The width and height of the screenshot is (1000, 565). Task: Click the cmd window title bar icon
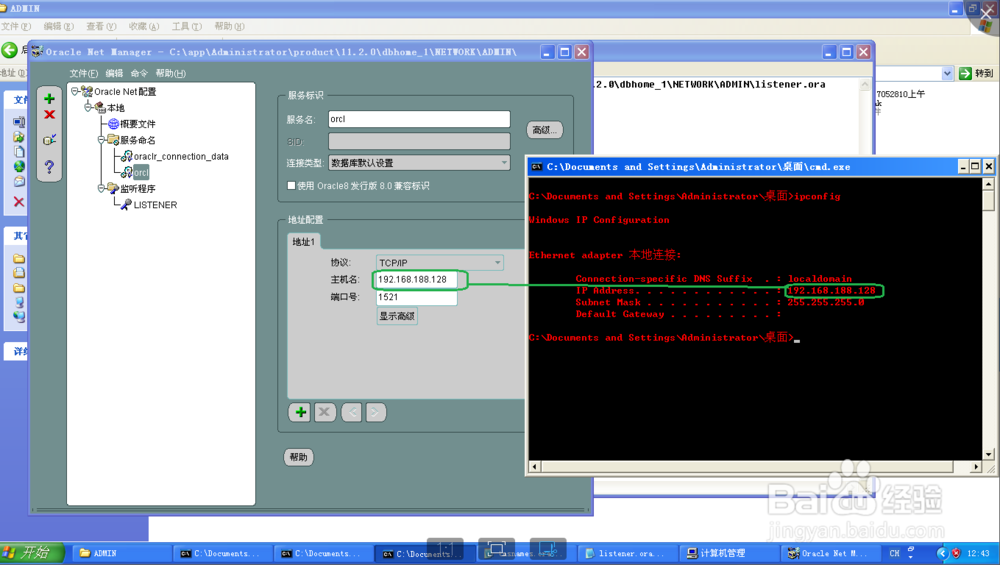(x=537, y=167)
